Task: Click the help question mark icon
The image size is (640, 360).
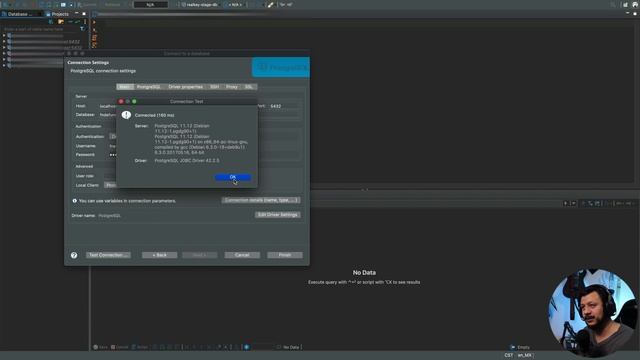Action: (x=74, y=256)
